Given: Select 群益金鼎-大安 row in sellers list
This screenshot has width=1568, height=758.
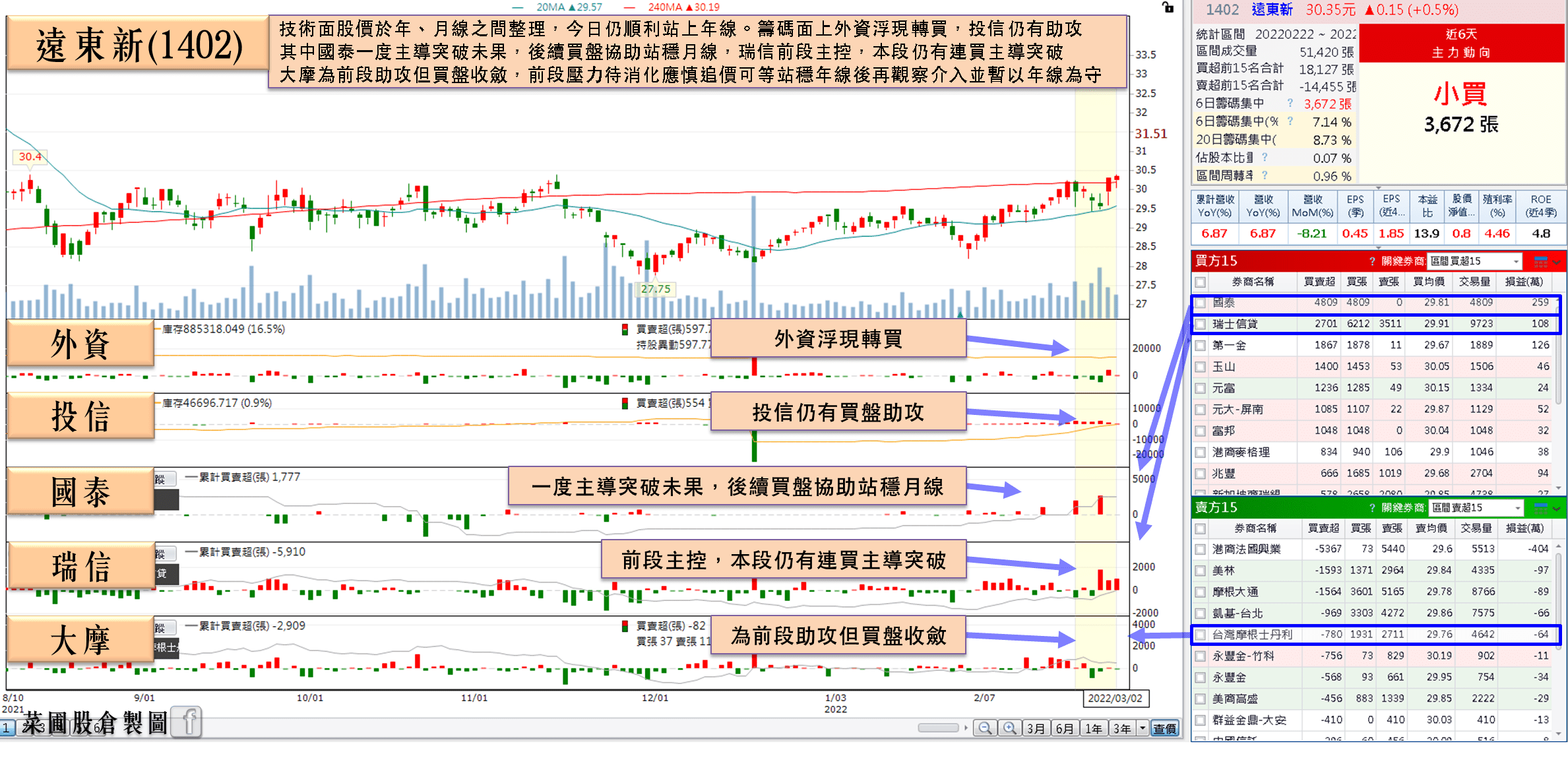Looking at the screenshot, I should [x=1373, y=720].
